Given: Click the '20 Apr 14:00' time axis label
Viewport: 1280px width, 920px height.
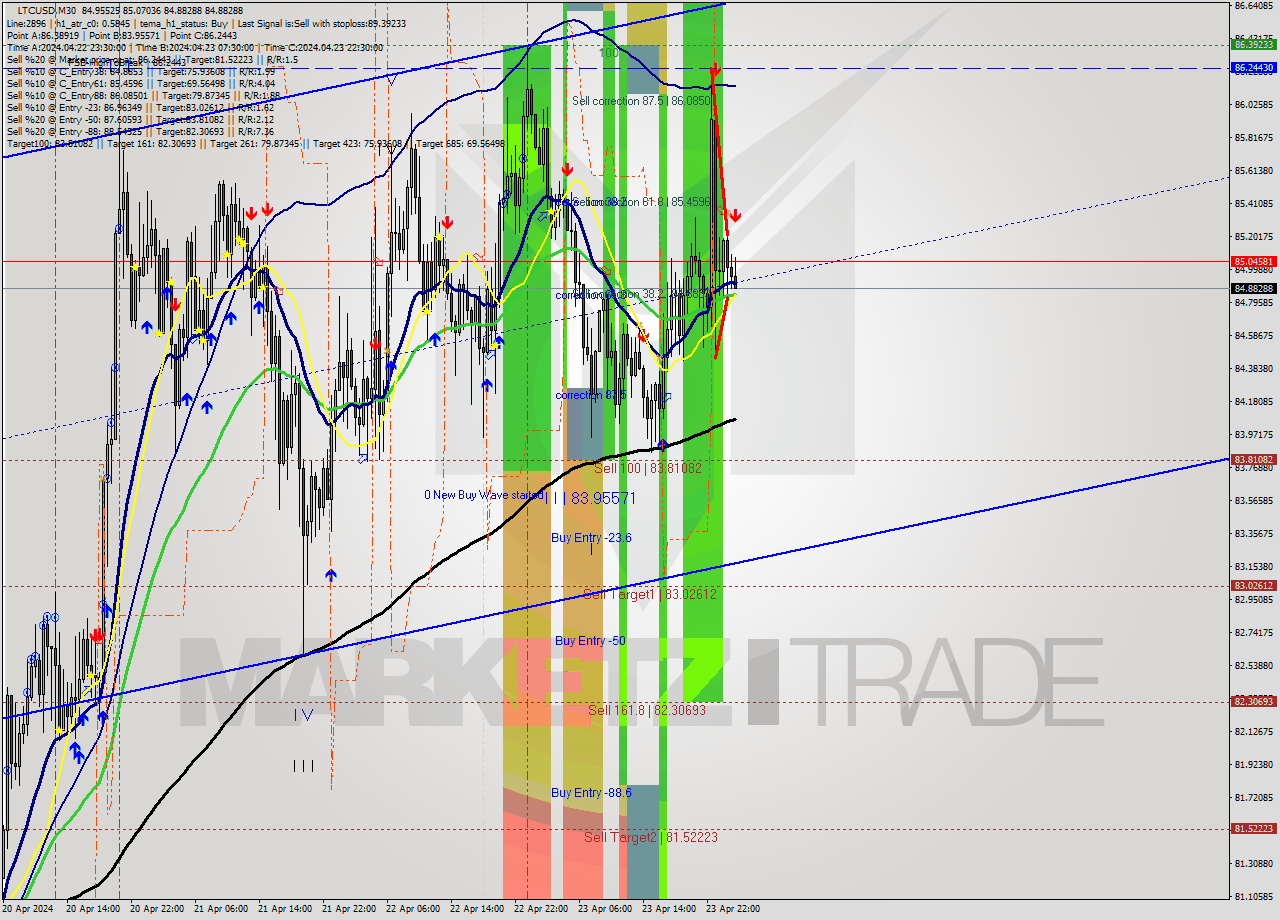Looking at the screenshot, I should [91, 909].
